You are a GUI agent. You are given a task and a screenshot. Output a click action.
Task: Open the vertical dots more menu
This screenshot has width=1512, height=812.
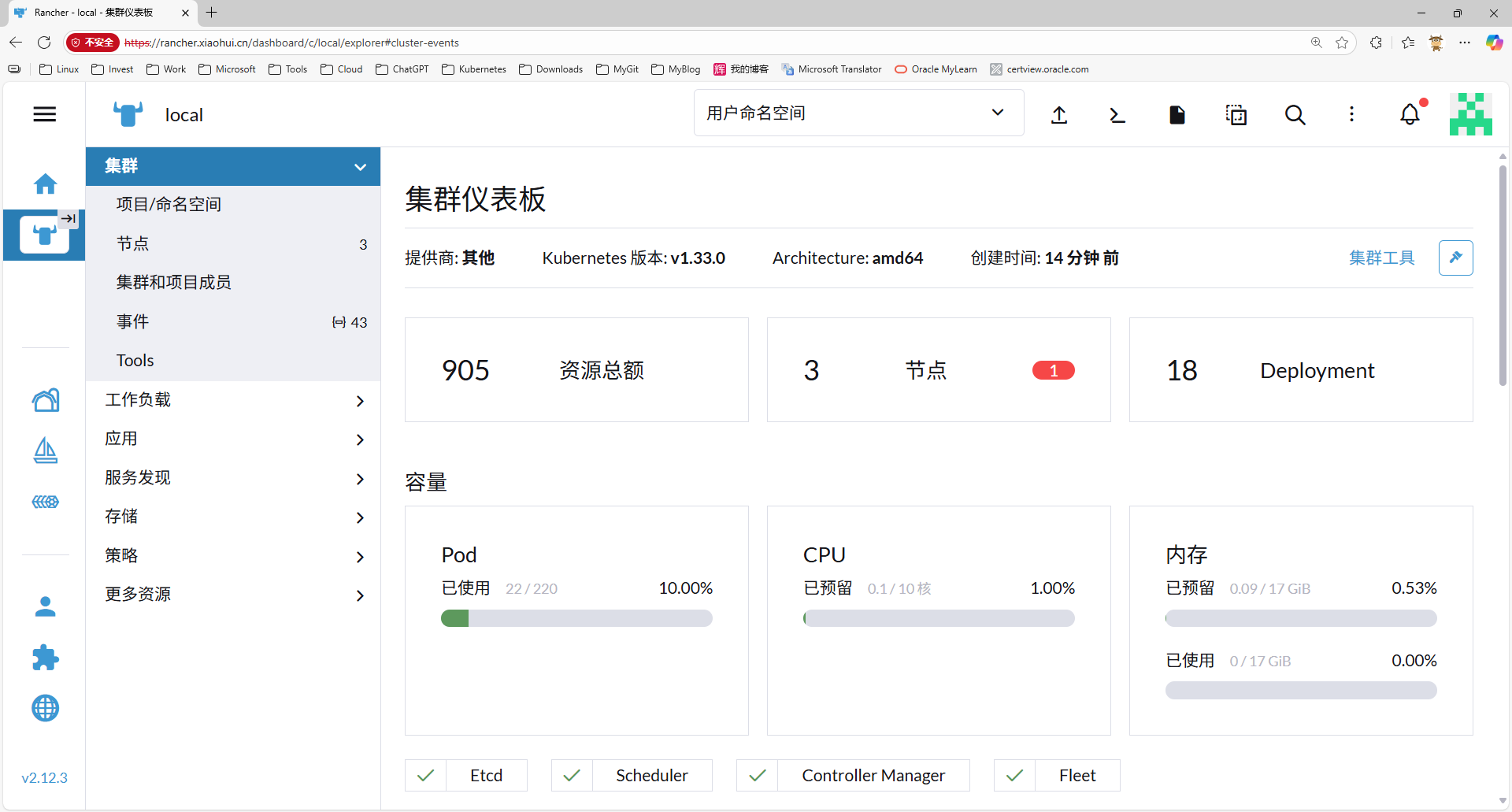(1351, 115)
